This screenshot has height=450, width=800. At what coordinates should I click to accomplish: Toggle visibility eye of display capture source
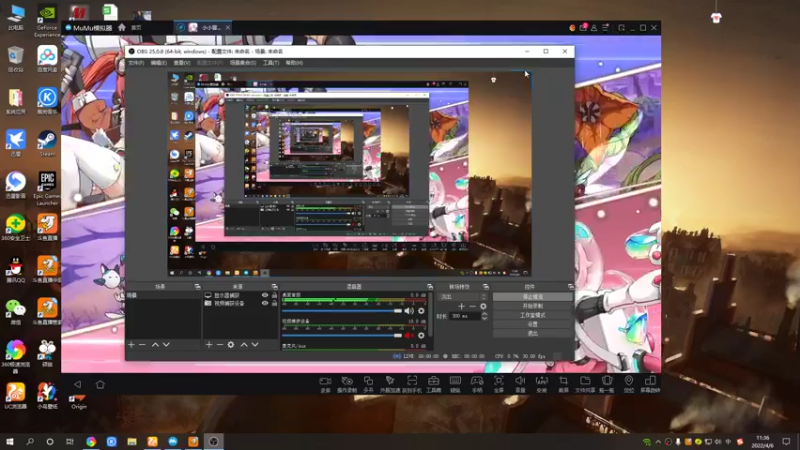[x=265, y=295]
